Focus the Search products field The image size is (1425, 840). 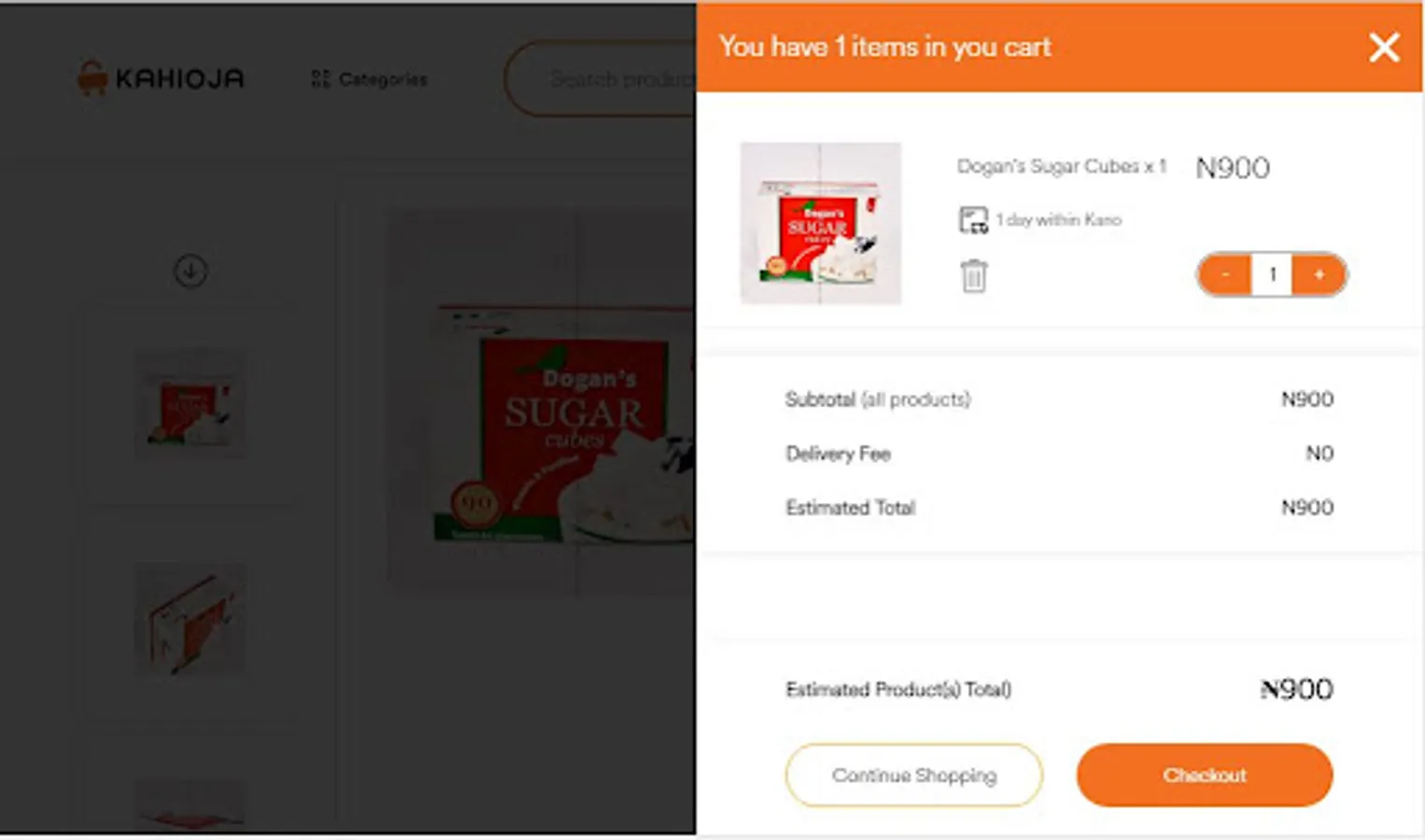coord(616,79)
